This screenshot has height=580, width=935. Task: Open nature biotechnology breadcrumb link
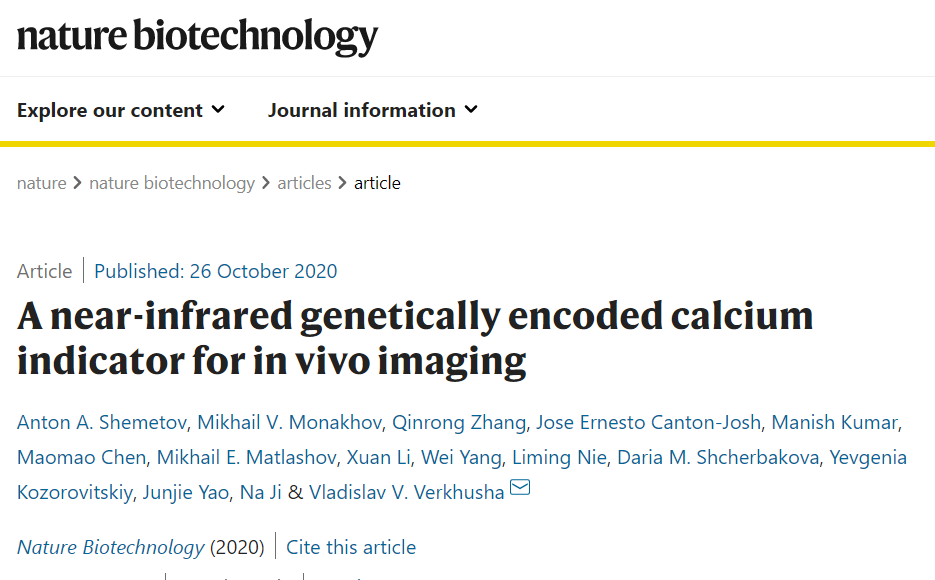[x=172, y=183]
